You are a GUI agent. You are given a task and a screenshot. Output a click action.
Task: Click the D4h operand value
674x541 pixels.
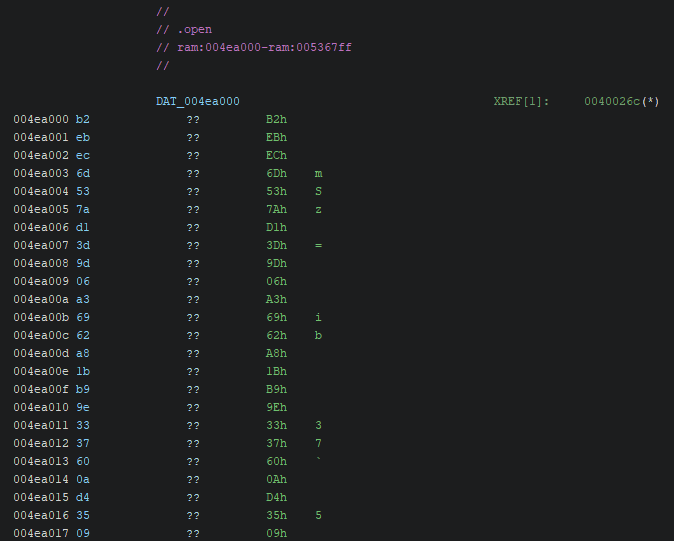276,498
